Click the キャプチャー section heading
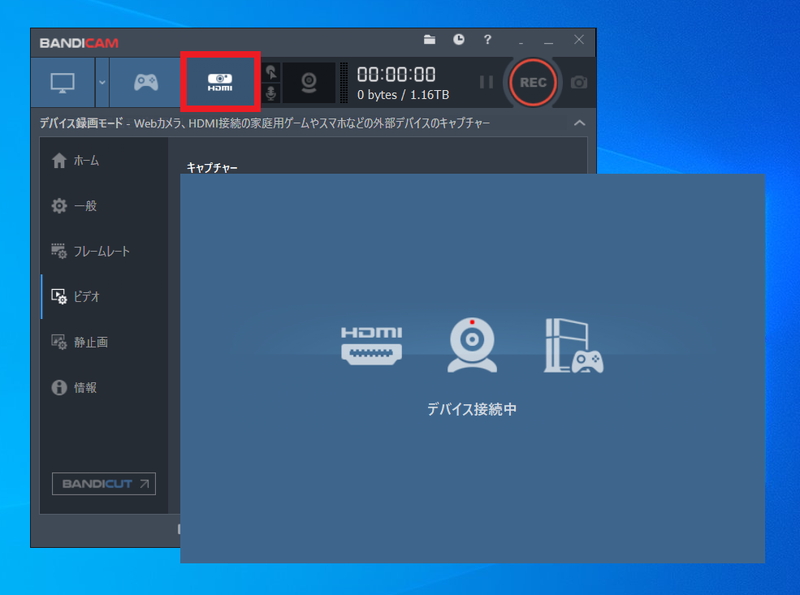Screen dimensions: 800x595 [x=212, y=167]
